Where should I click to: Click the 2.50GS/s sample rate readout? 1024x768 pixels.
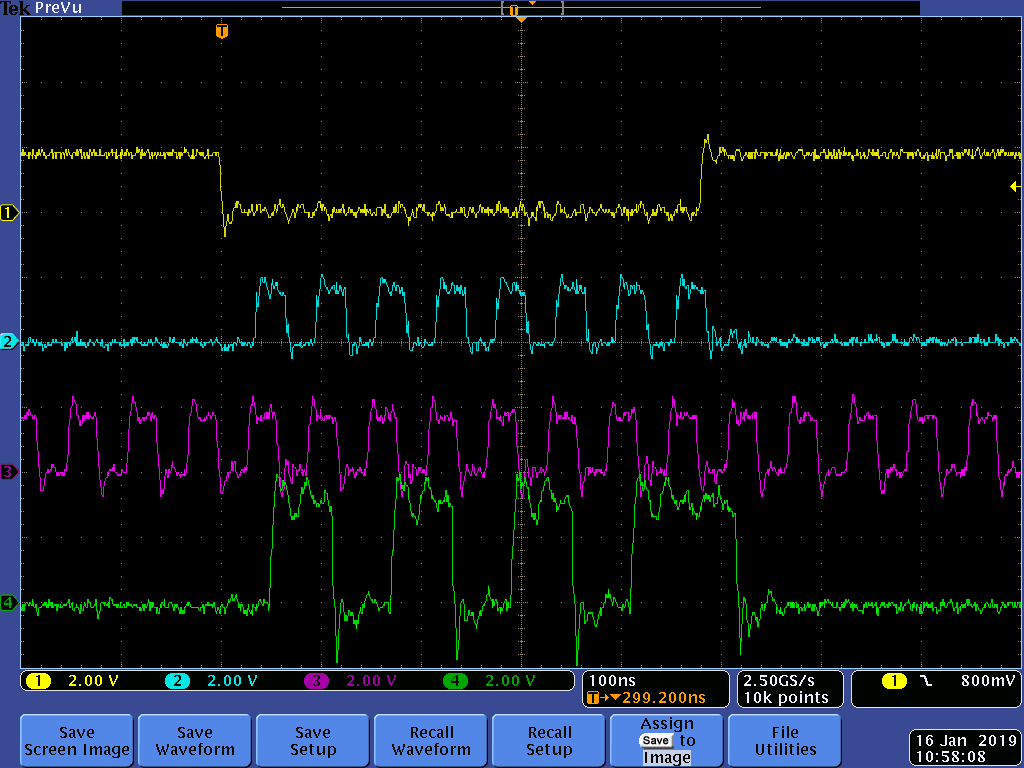pyautogui.click(x=778, y=680)
